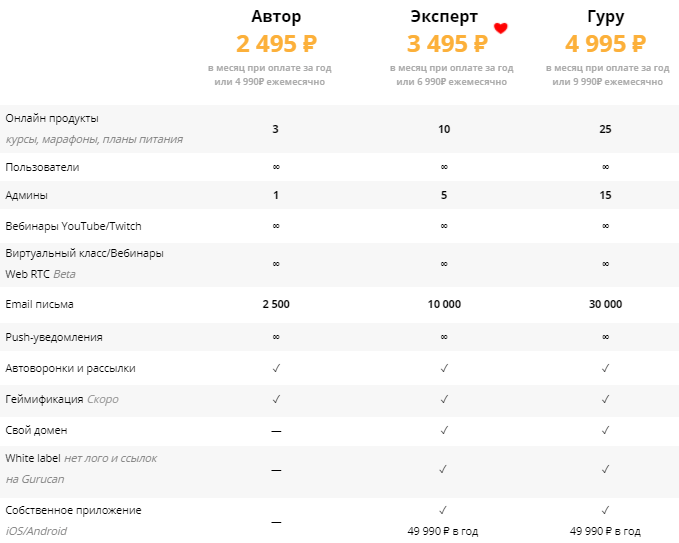Viewport: 679px width, 543px height.
Task: Click the 2 495 ₽ price
Action: click(x=276, y=44)
